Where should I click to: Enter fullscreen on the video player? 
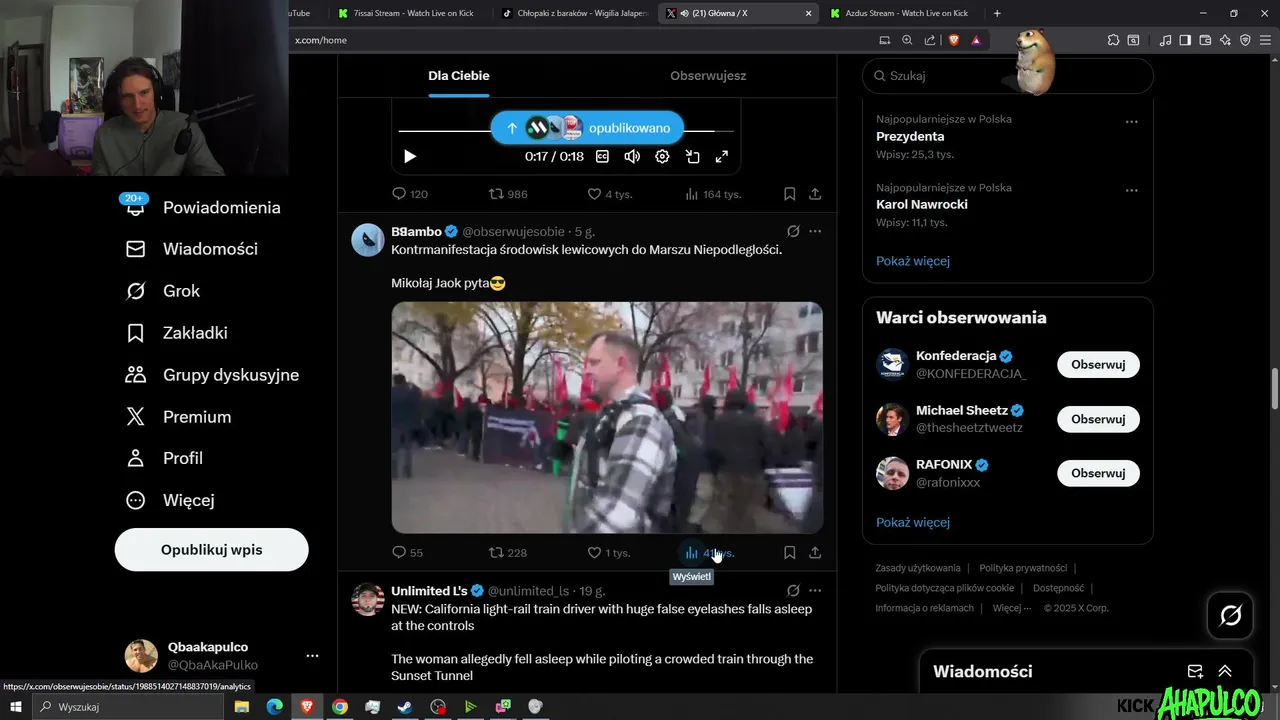(722, 156)
